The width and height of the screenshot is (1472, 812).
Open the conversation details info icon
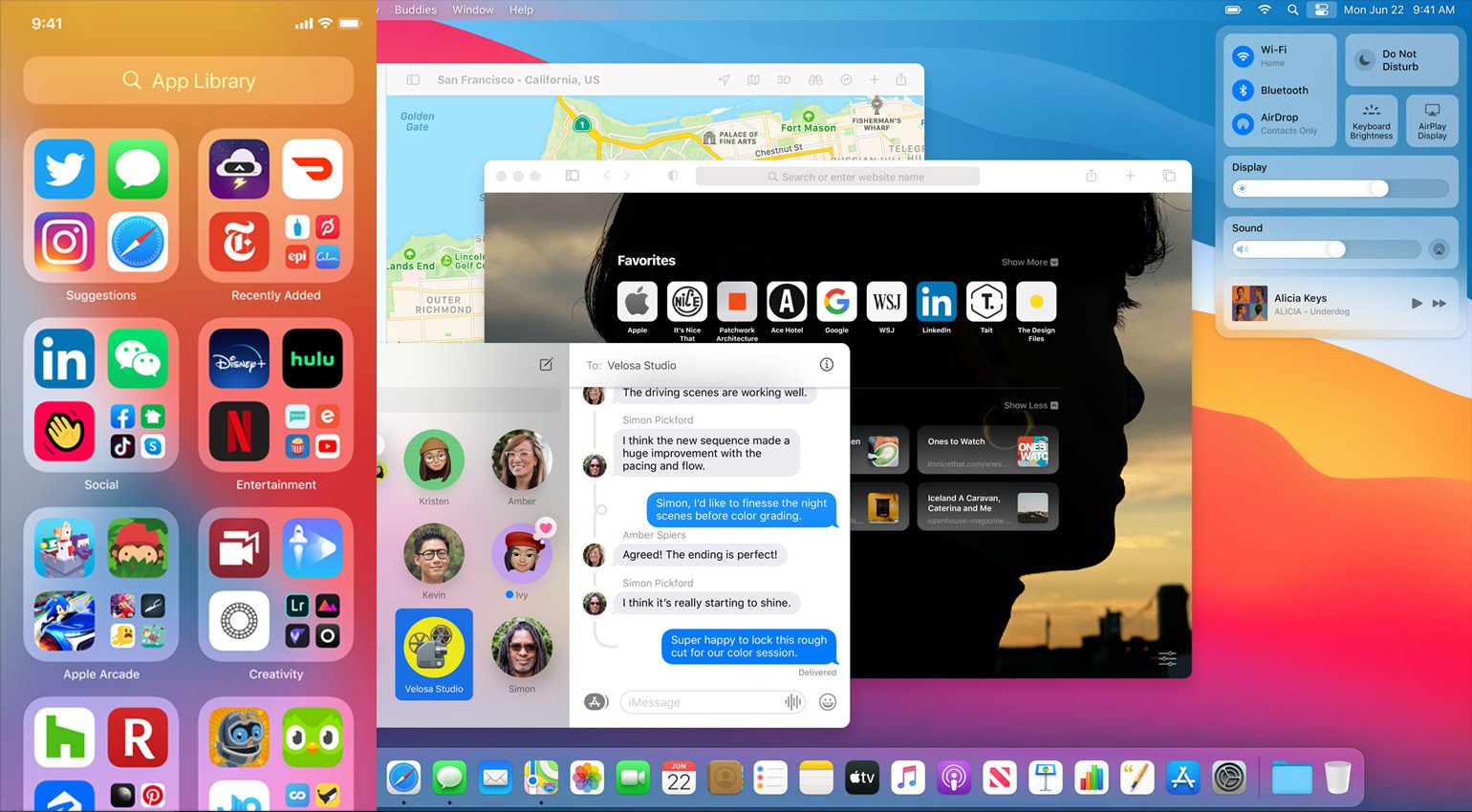tap(827, 364)
